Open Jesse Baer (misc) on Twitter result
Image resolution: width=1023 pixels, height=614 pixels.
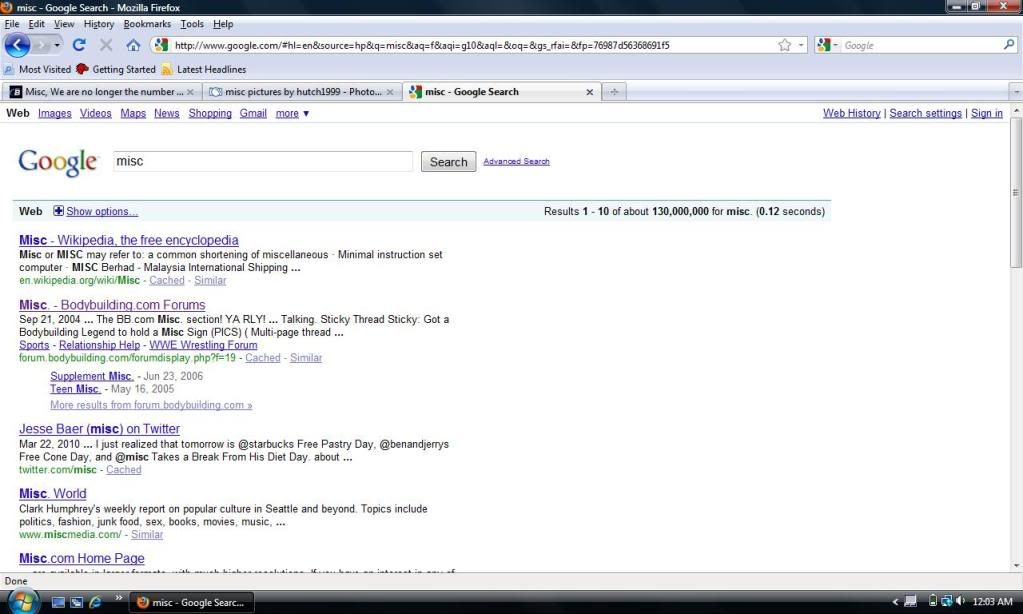tap(99, 429)
